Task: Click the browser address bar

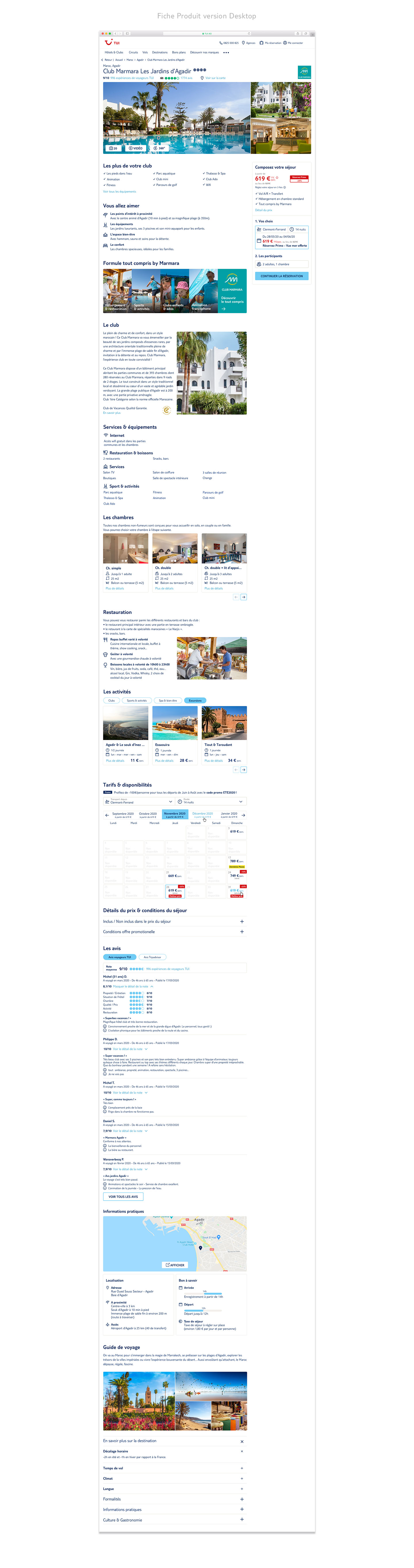Action: [x=207, y=33]
